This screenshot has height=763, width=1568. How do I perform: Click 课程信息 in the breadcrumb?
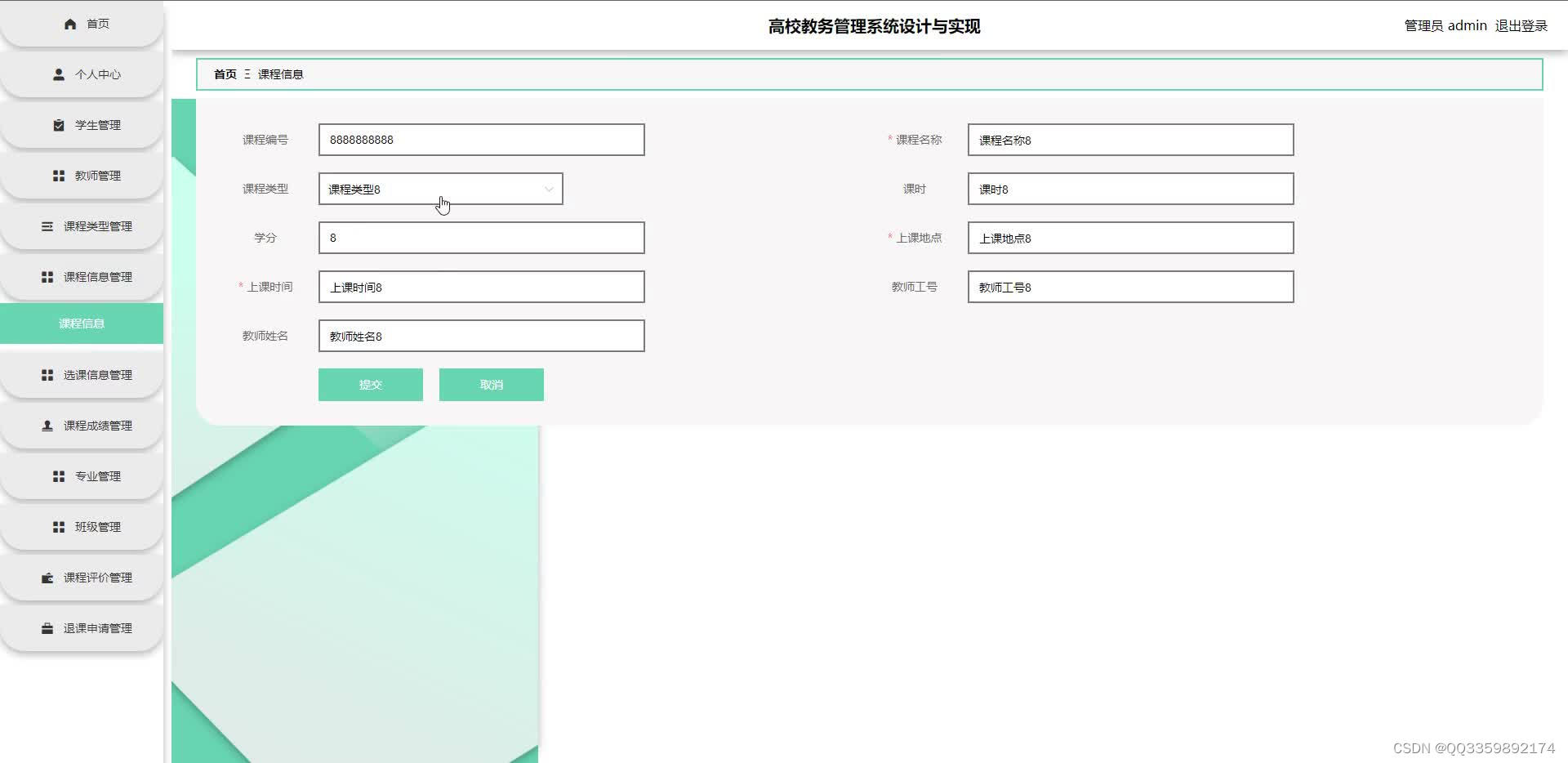[x=281, y=74]
